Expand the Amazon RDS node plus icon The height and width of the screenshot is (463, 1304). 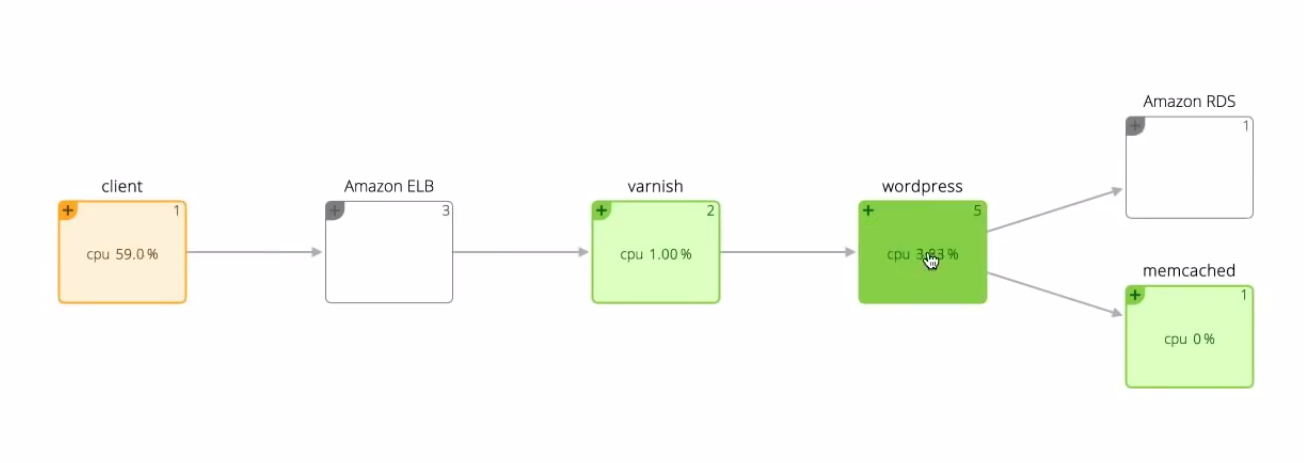pyautogui.click(x=1134, y=125)
